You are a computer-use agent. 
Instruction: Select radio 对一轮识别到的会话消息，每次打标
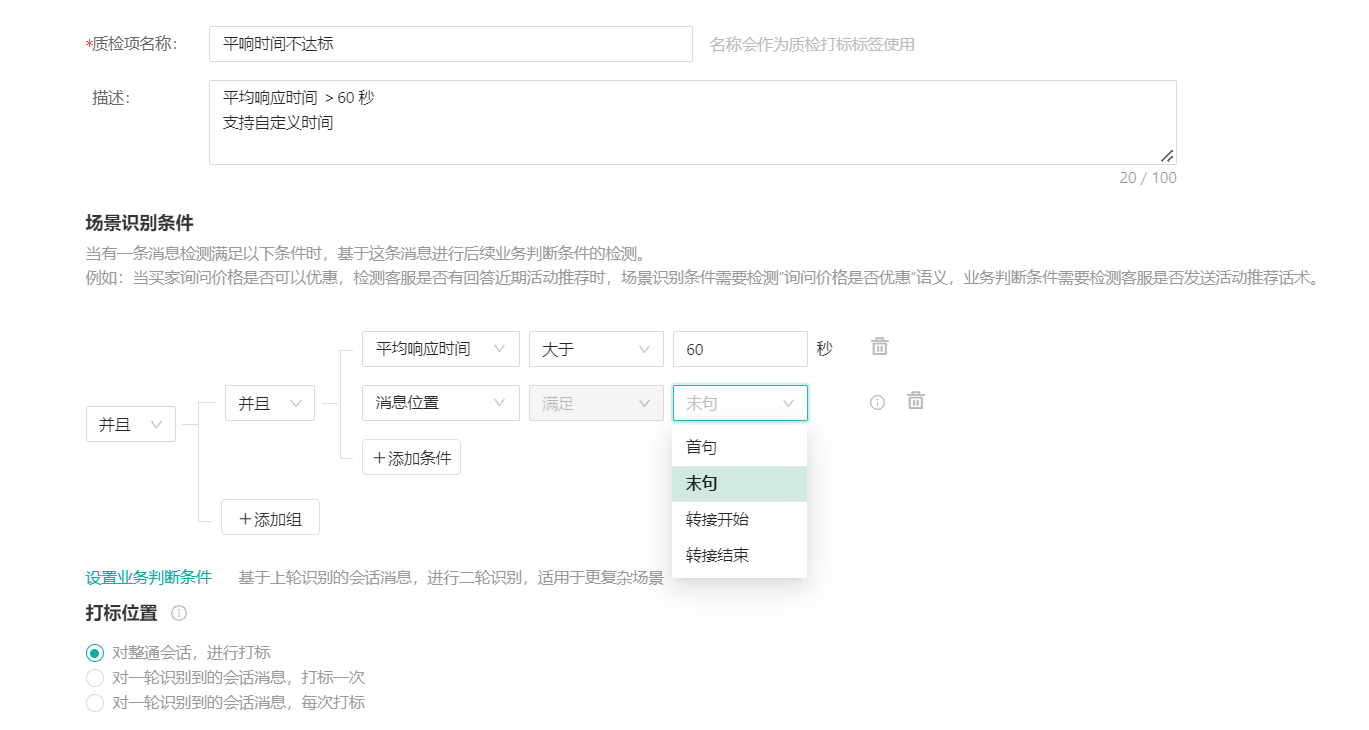[x=95, y=703]
